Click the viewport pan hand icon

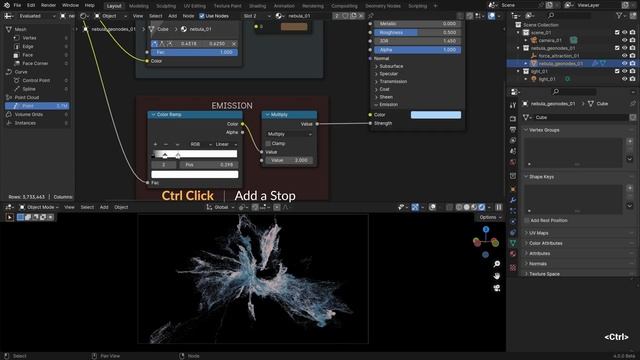pos(497,276)
